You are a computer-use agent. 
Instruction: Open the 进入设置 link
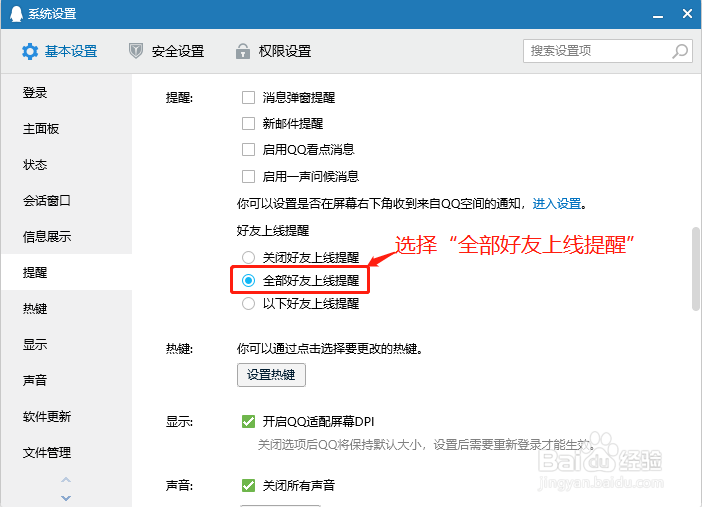point(556,204)
